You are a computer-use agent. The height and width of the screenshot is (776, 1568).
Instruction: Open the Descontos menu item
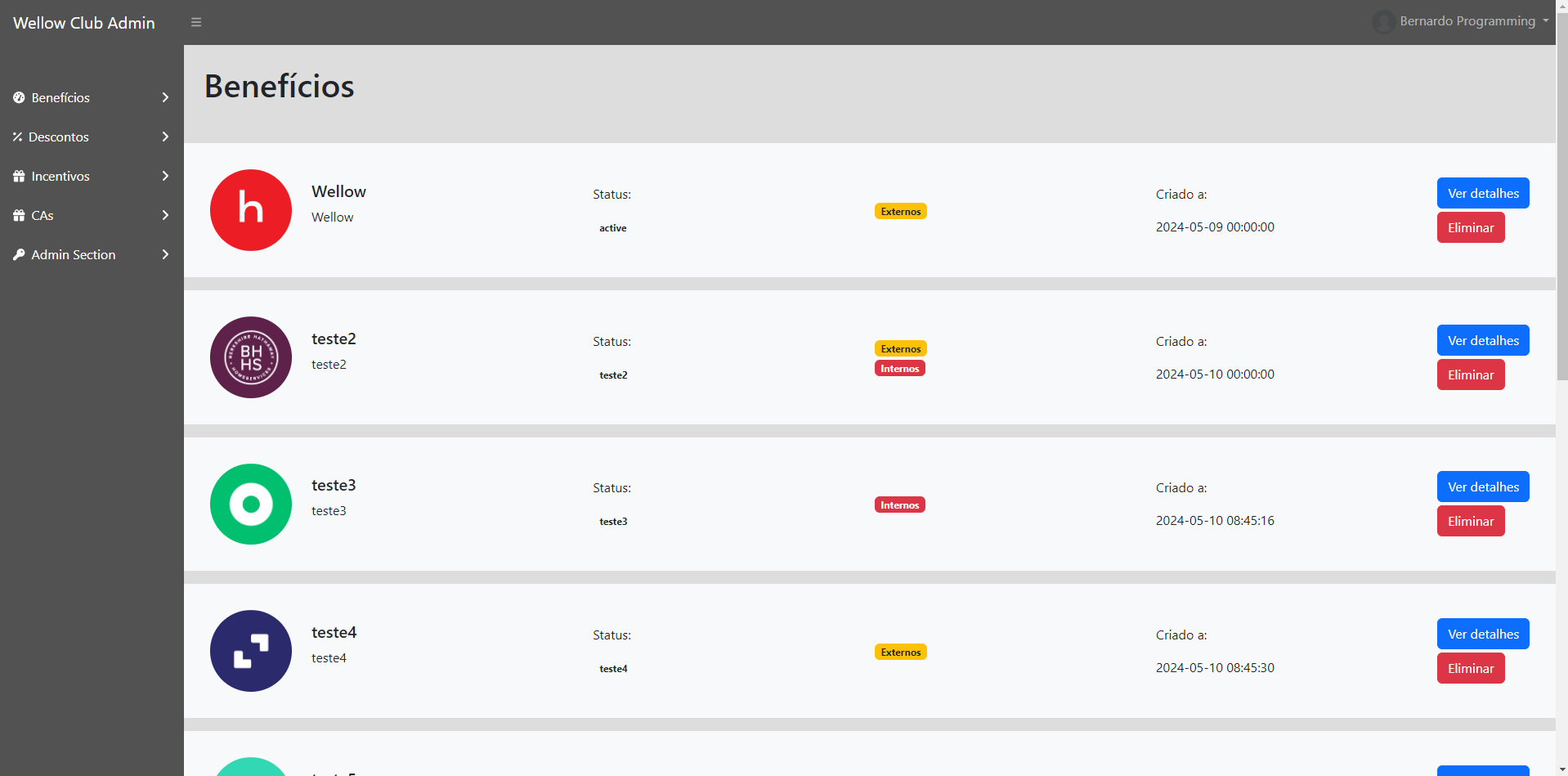point(59,137)
